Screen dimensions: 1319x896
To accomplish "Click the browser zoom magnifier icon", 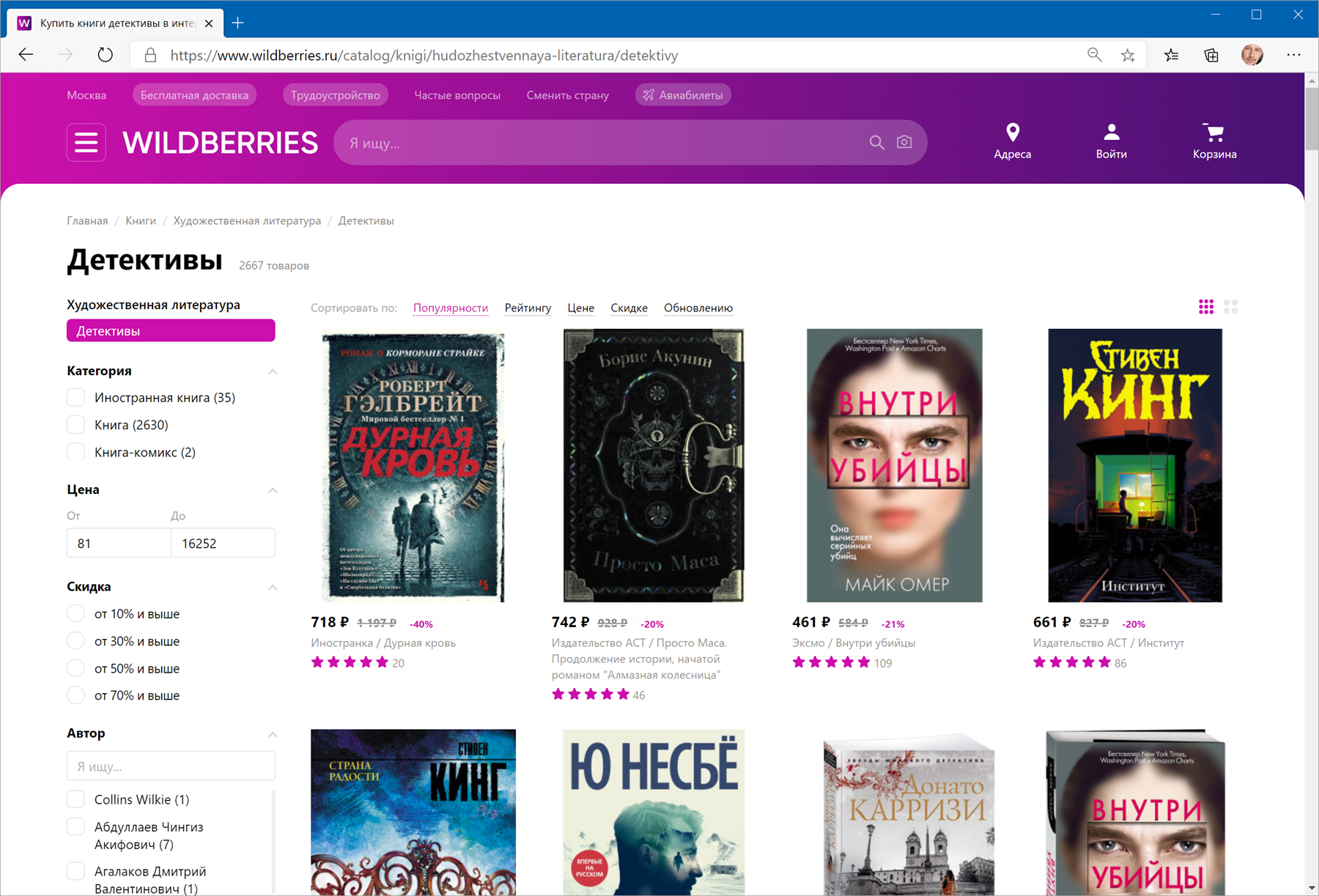I will pyautogui.click(x=1094, y=55).
